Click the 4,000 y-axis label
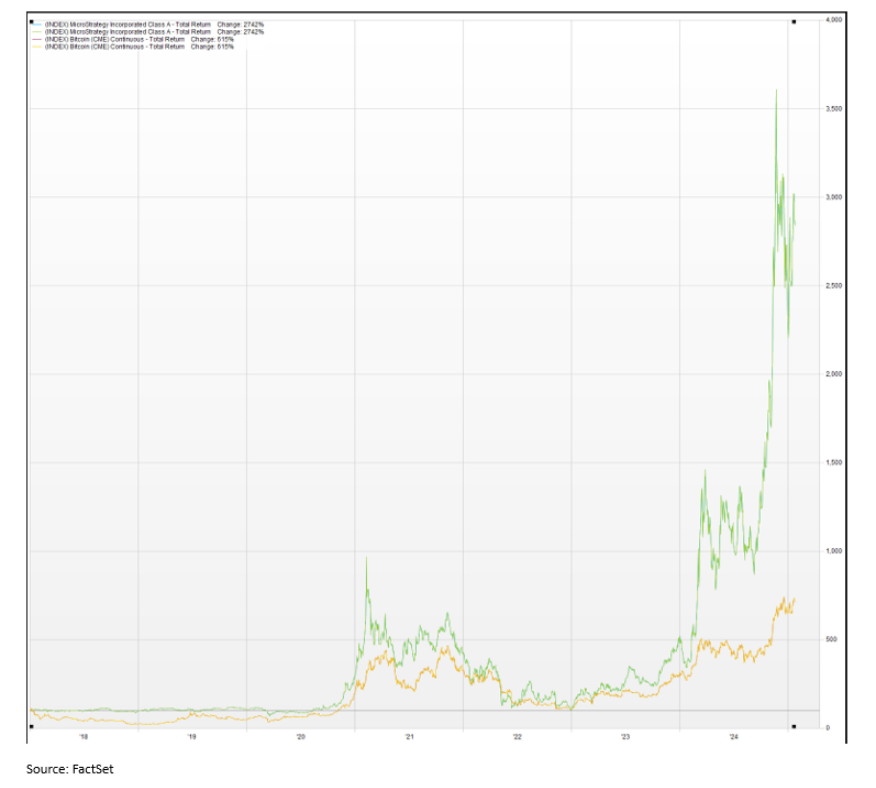876x788 pixels. pos(834,20)
